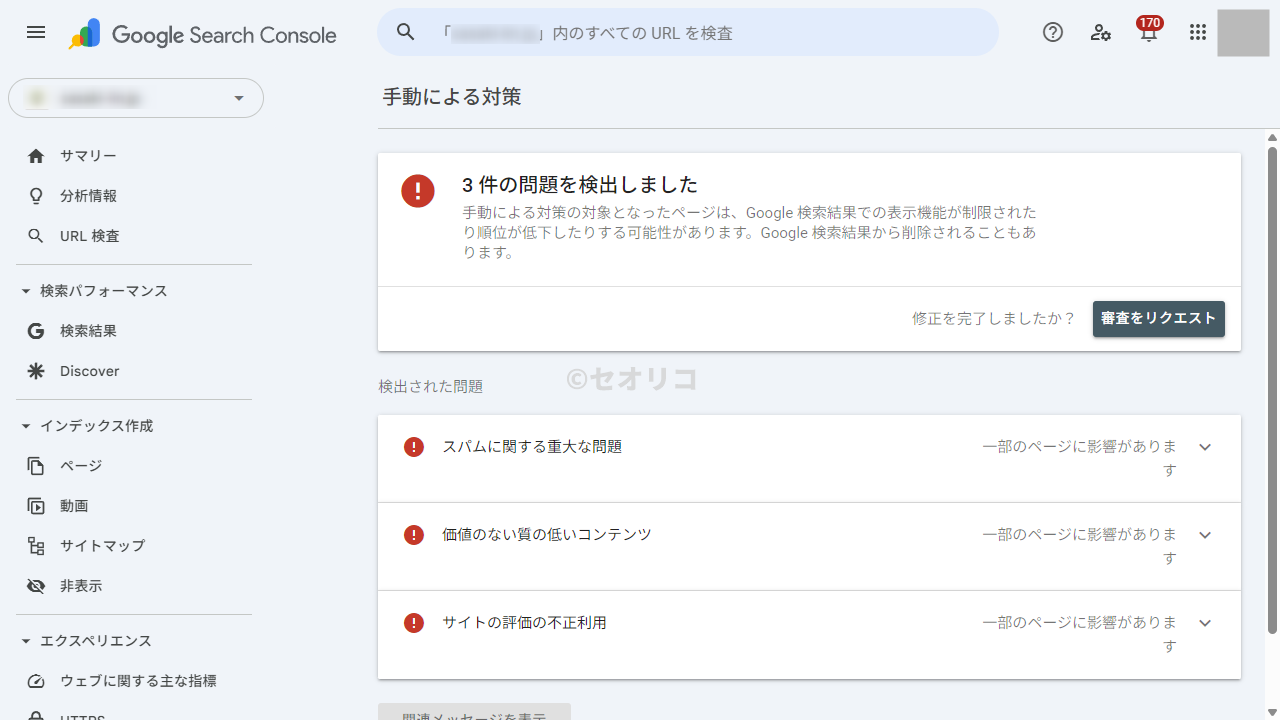
Task: Click the 審査をリクエスト button
Action: point(1158,319)
